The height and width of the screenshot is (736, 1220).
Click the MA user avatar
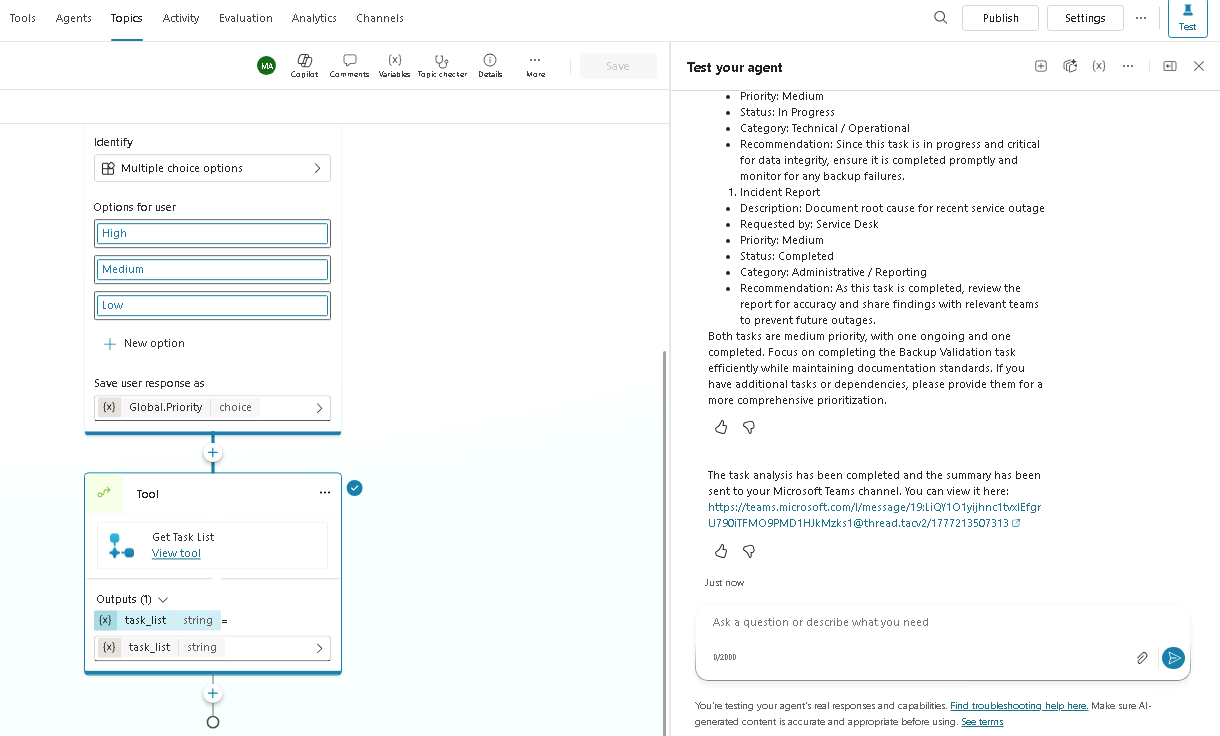[x=266, y=66]
